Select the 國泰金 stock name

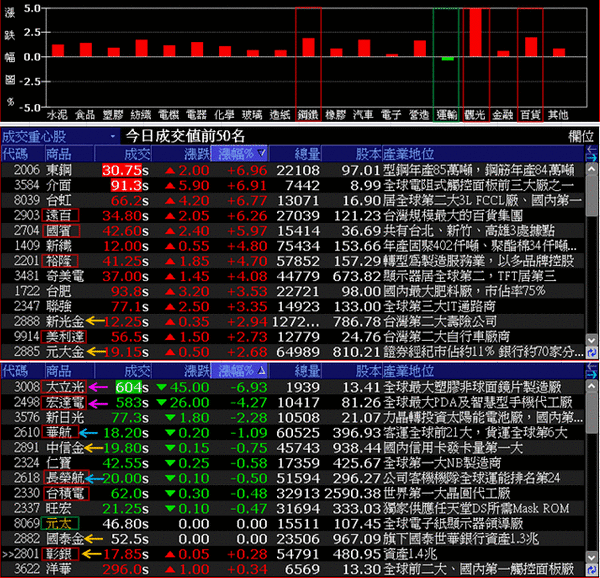click(65, 539)
